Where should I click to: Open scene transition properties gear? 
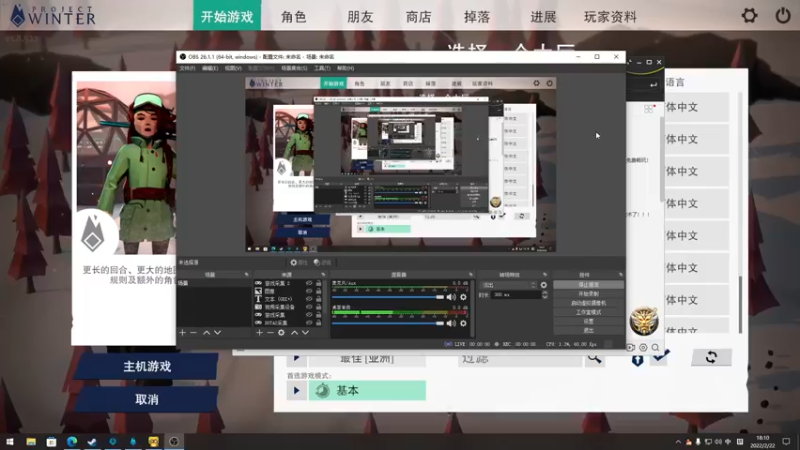[544, 285]
